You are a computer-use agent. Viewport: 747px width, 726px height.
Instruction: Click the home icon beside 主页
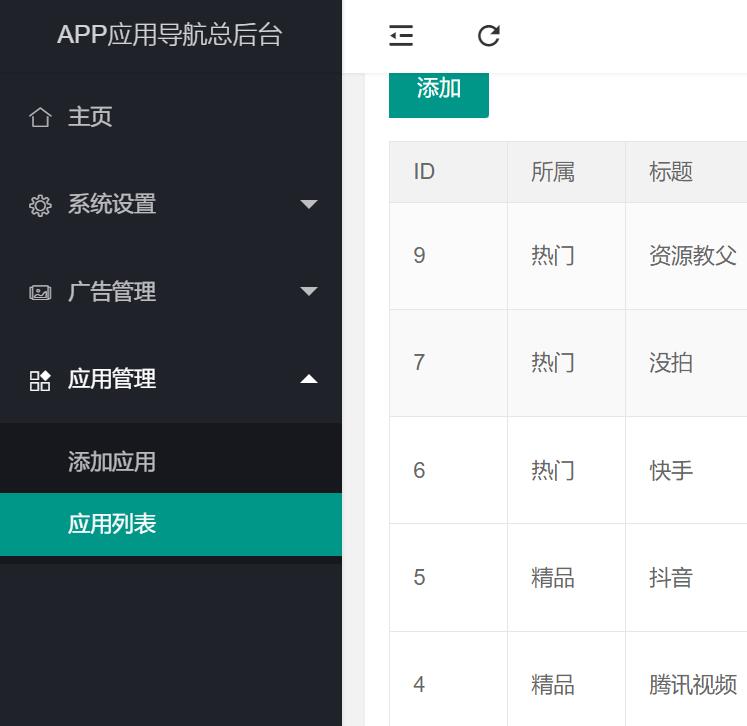40,118
